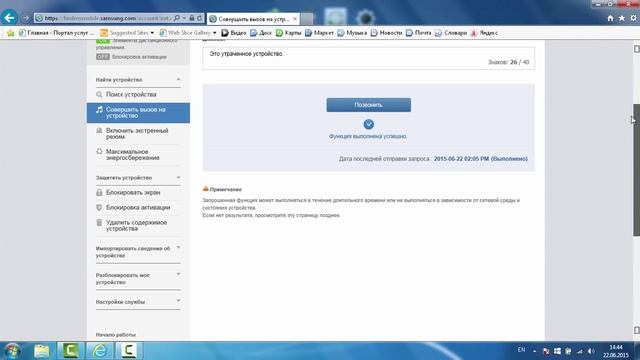This screenshot has height=360, width=640.
Task: Click the OFF badge for 'Блокировка активации'
Action: [x=103, y=57]
